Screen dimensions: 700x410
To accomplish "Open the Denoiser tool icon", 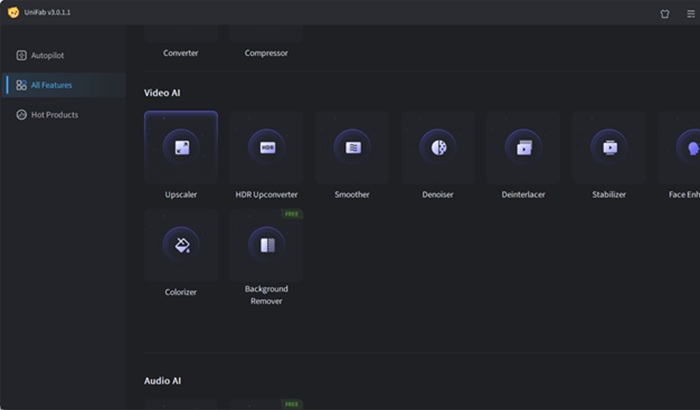I will pyautogui.click(x=438, y=147).
